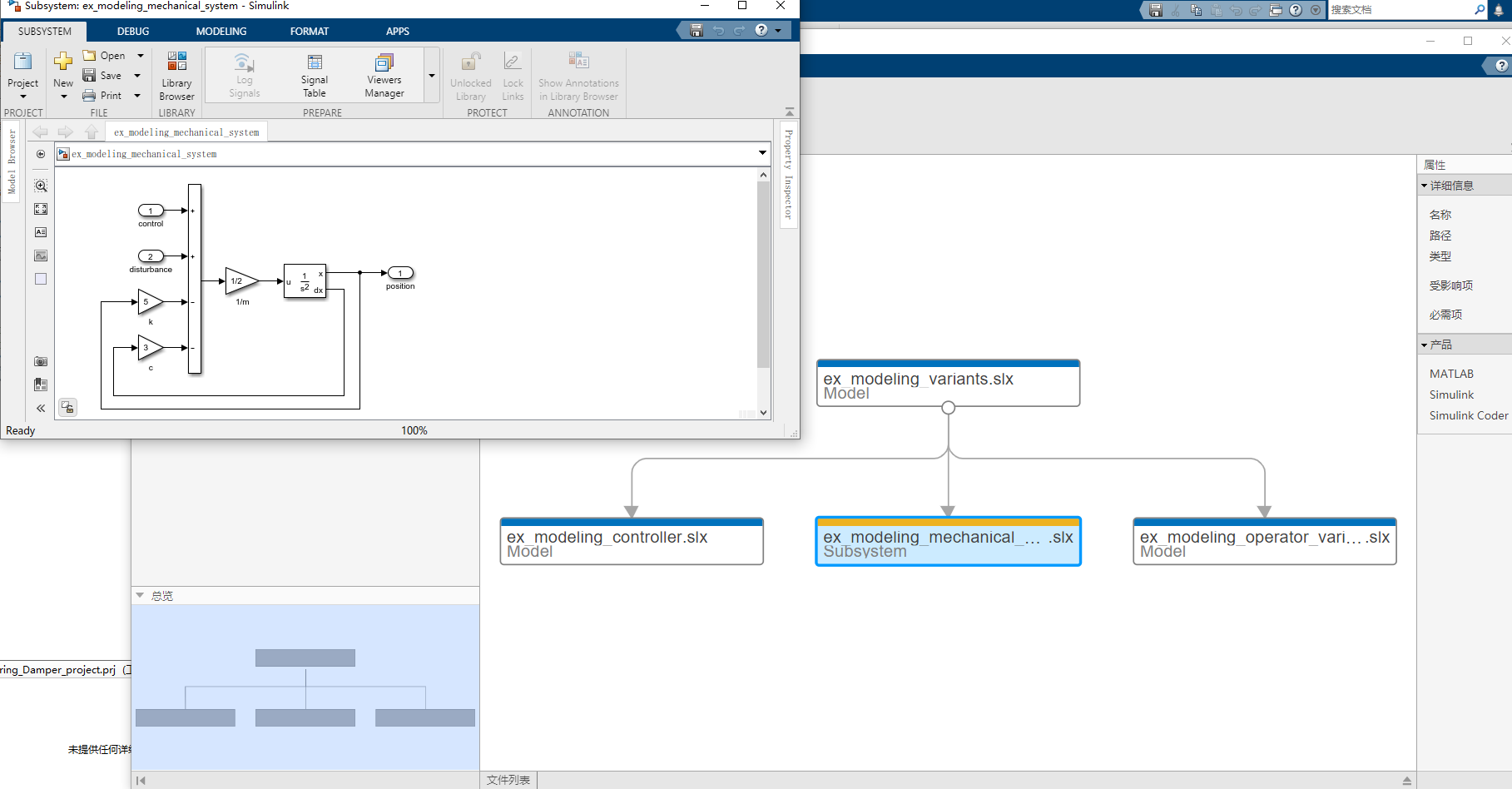Screen dimensions: 1512x789
Task: Open the DEBUG ribbon tab
Action: point(132,31)
